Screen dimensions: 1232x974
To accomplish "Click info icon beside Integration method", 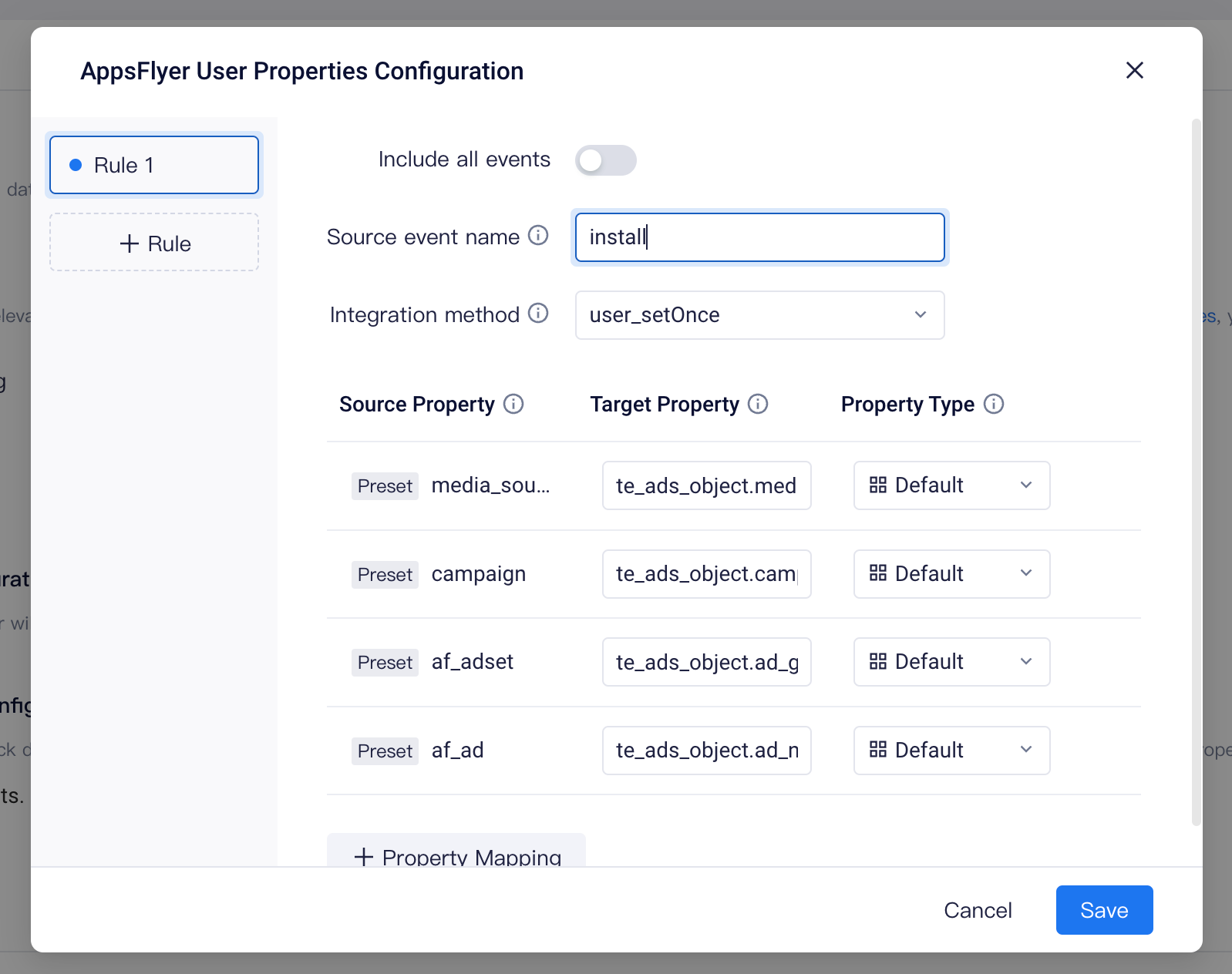I will (x=538, y=314).
